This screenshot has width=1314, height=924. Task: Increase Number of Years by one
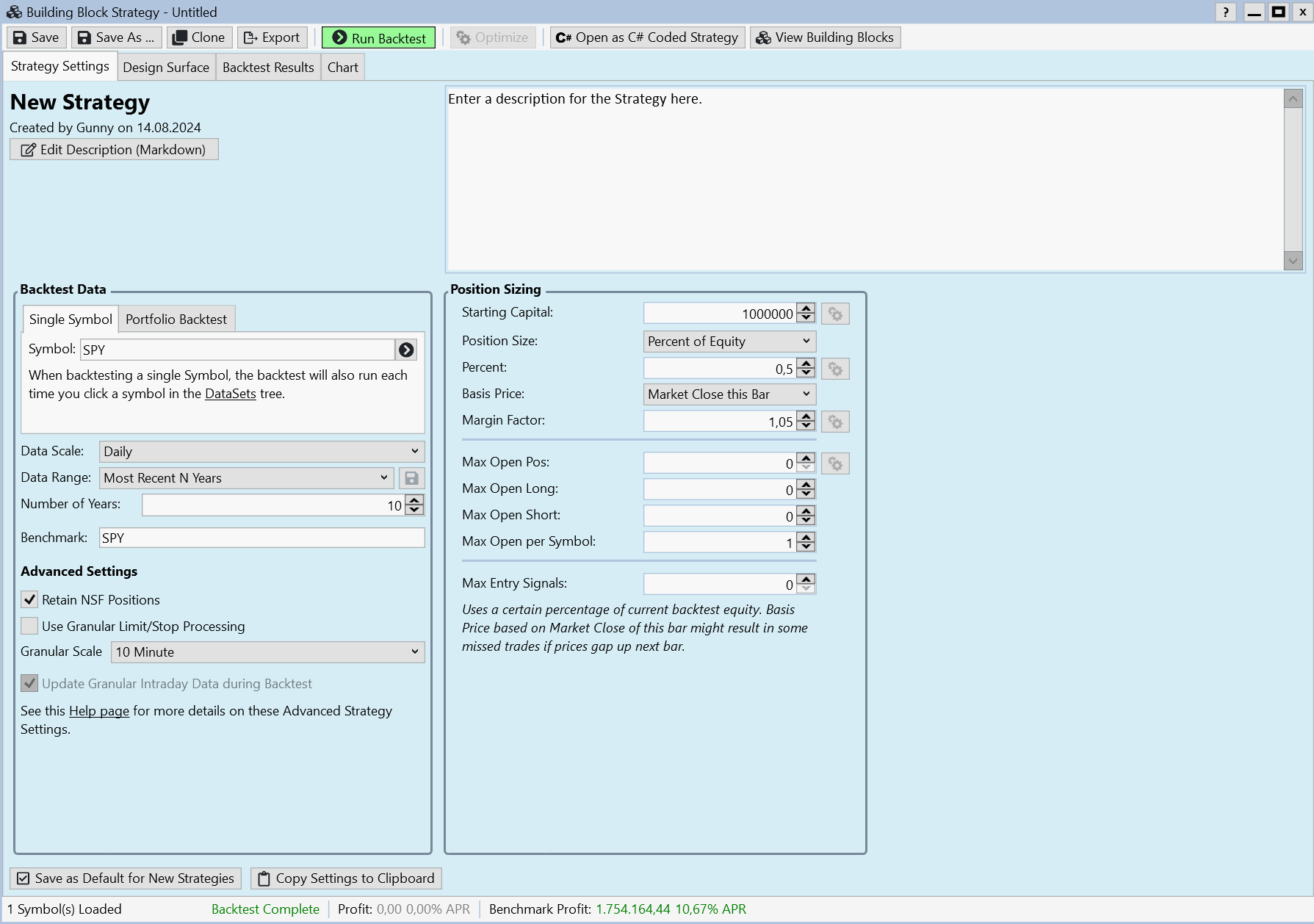[415, 500]
